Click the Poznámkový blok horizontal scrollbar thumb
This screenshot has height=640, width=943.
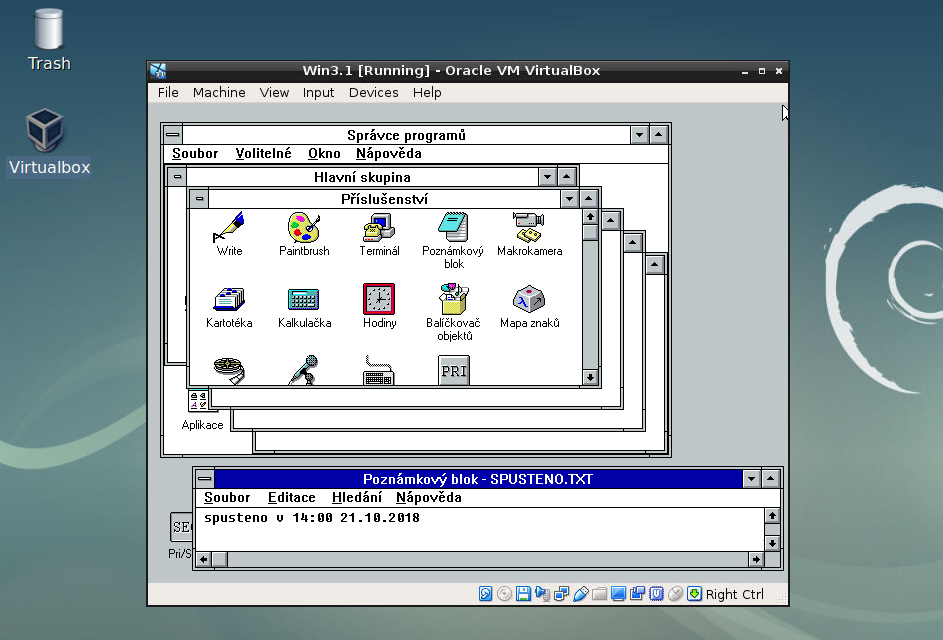click(220, 559)
